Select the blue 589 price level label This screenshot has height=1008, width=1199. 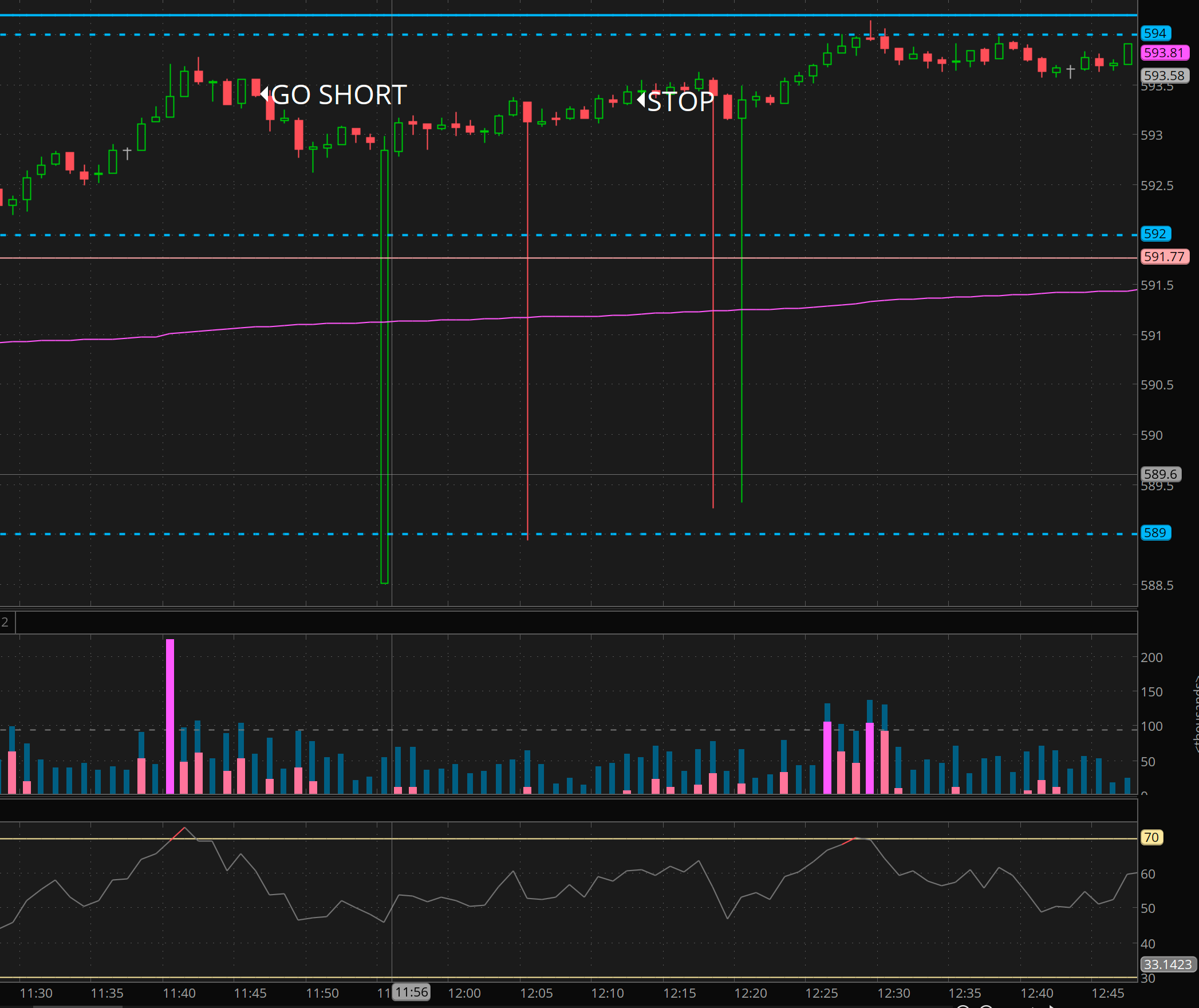(1155, 533)
